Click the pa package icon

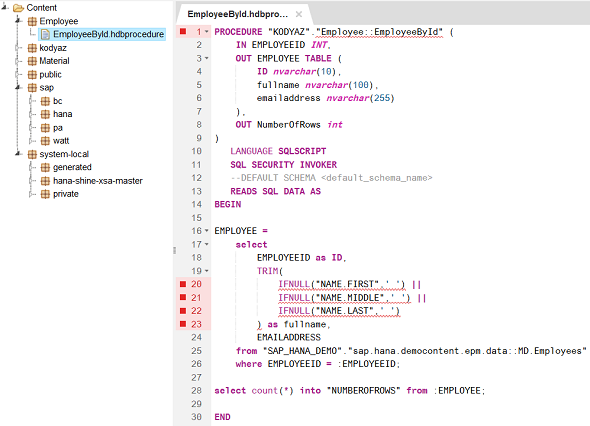(x=45, y=128)
